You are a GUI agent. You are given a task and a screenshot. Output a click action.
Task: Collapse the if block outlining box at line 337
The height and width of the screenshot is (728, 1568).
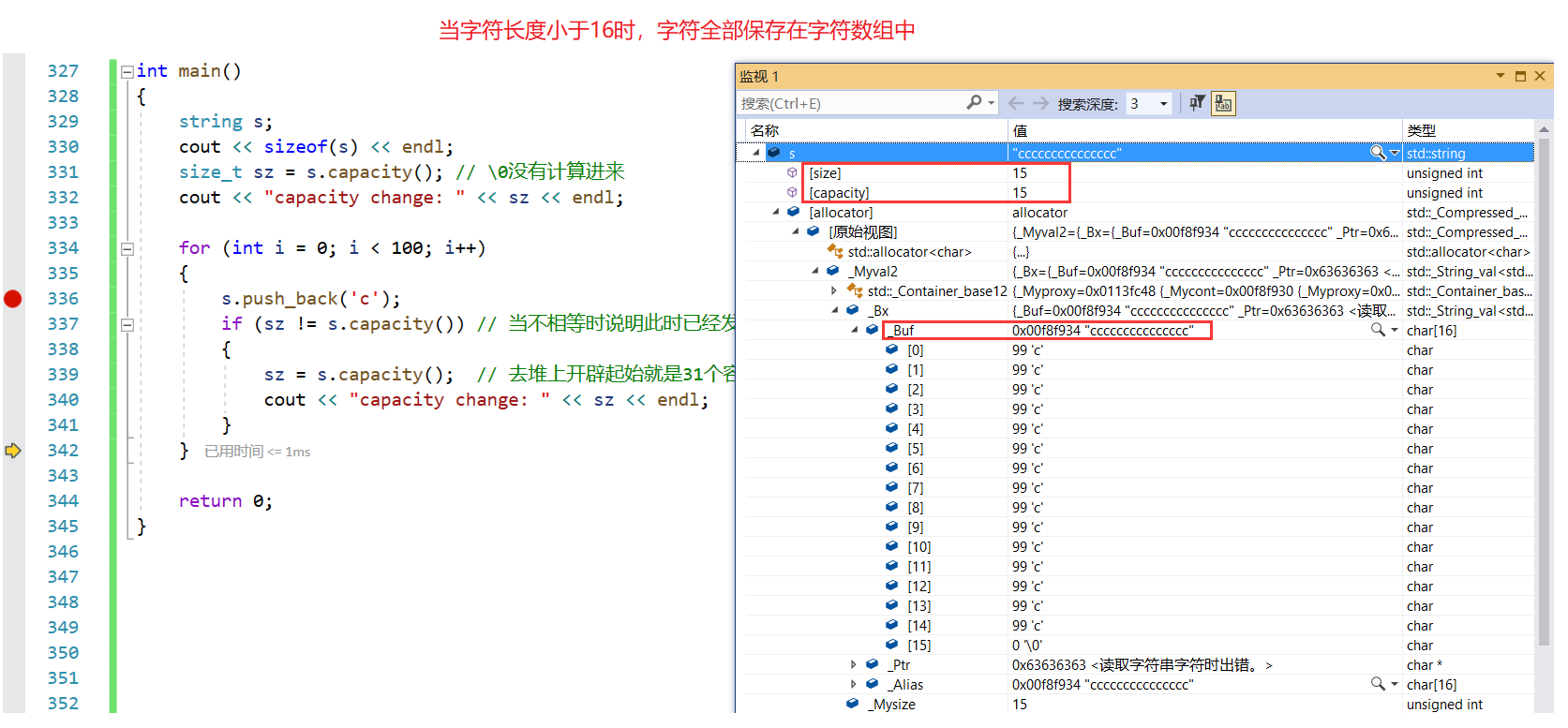[127, 325]
